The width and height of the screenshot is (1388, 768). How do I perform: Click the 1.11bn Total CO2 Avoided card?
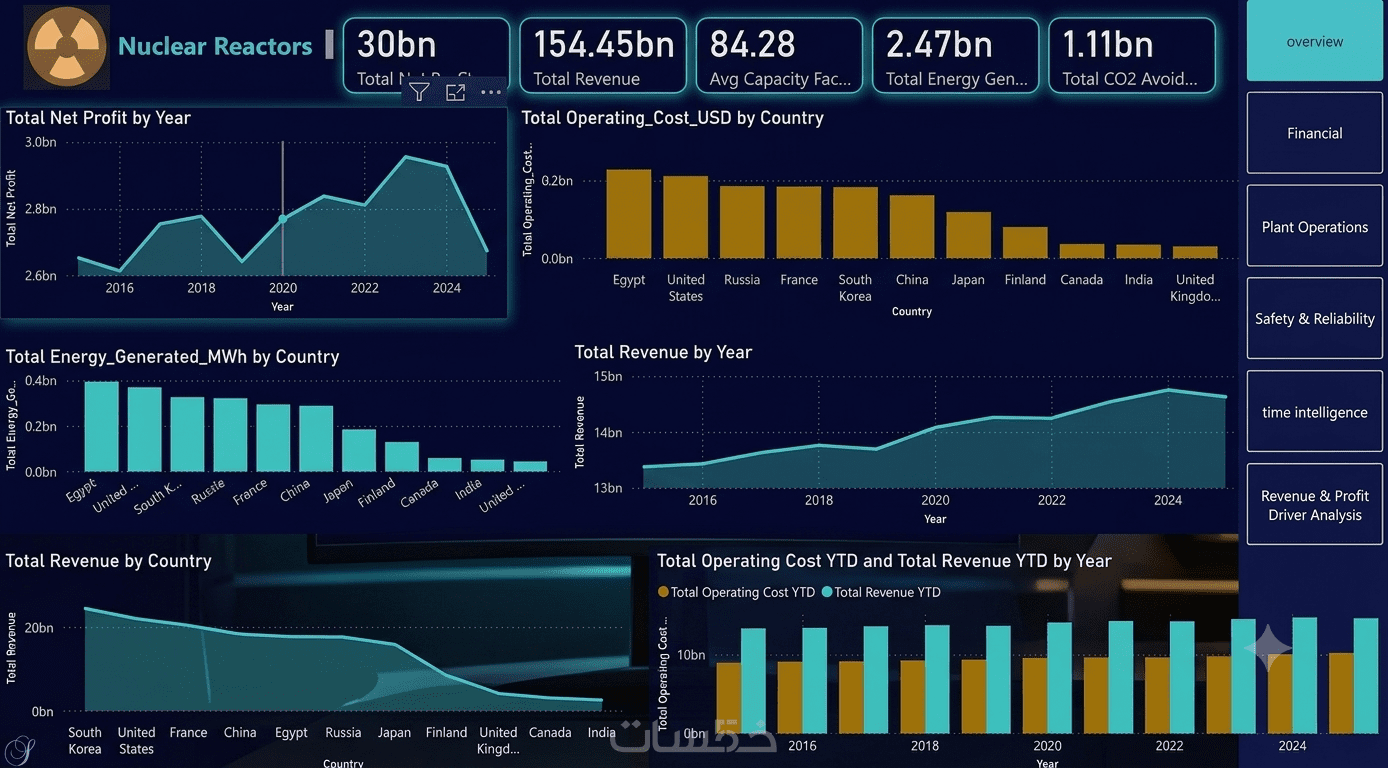point(1131,56)
